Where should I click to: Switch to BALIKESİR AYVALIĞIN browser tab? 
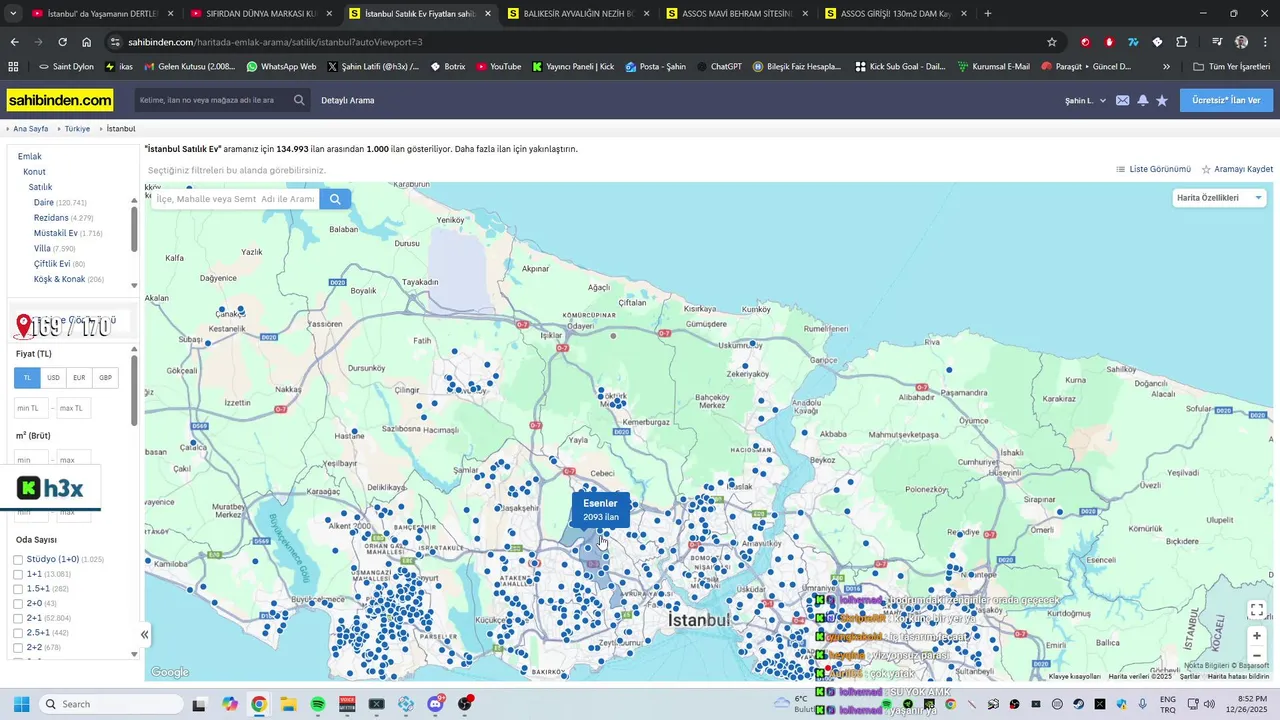pyautogui.click(x=576, y=14)
